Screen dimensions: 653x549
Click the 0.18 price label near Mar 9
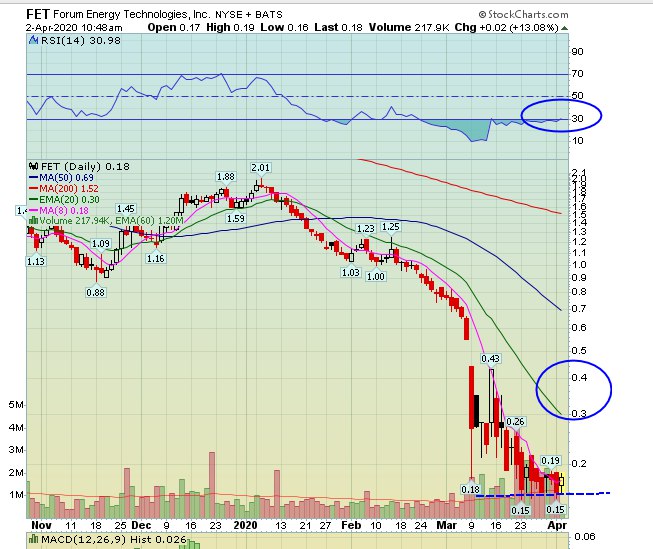pos(471,490)
